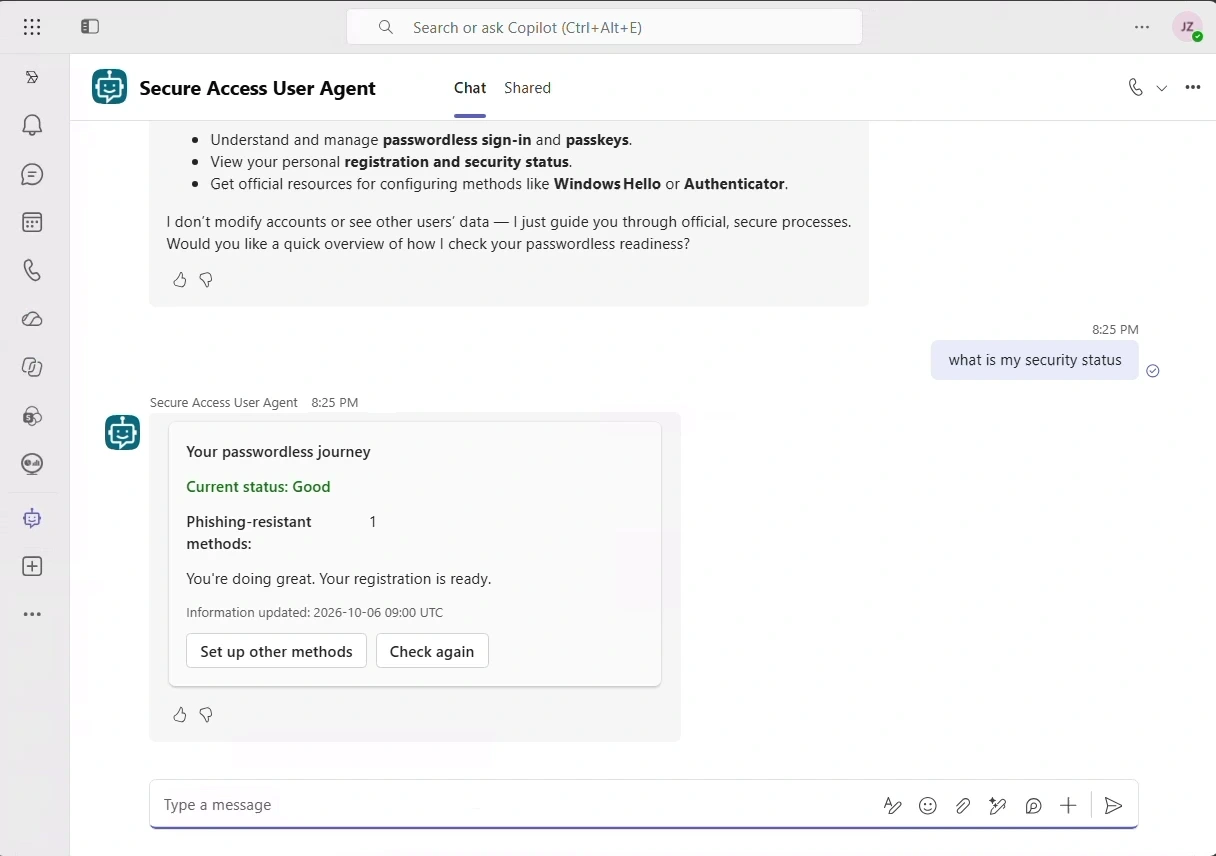The image size is (1216, 856).
Task: Select the 'what is my security status' message bubble
Action: pyautogui.click(x=1035, y=360)
